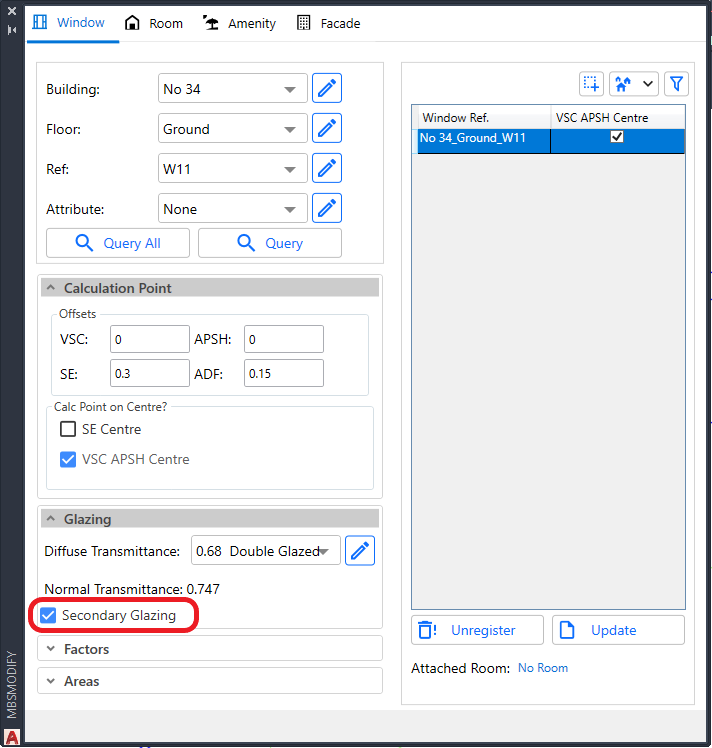This screenshot has width=712, height=748.
Task: Click the add selection icon above table
Action: click(591, 84)
